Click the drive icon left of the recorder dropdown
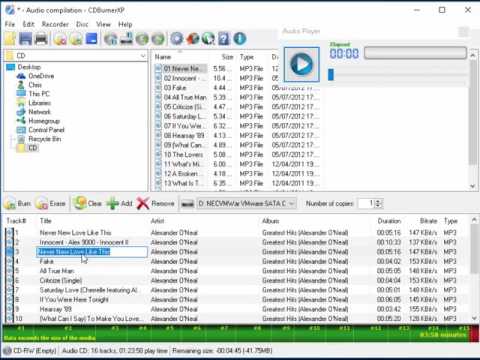The height and width of the screenshot is (360, 480). pyautogui.click(x=187, y=204)
